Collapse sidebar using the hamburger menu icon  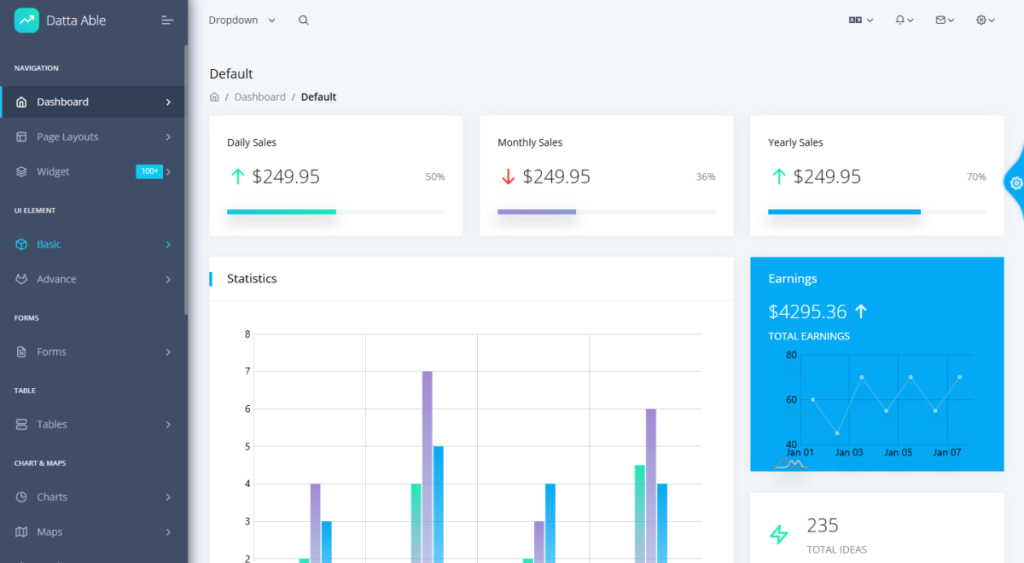167,20
